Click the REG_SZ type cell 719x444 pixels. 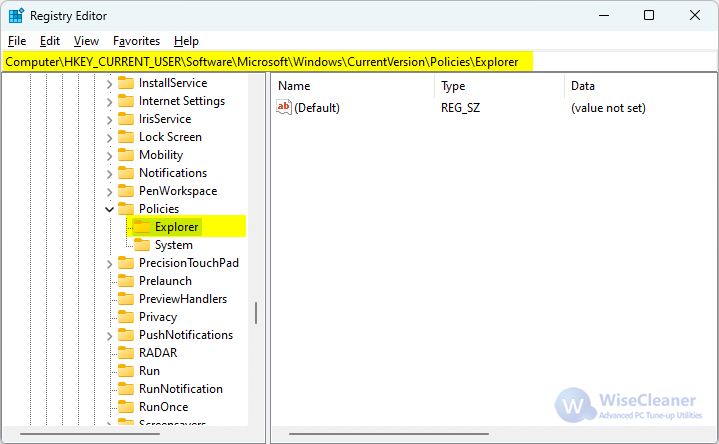coord(460,108)
